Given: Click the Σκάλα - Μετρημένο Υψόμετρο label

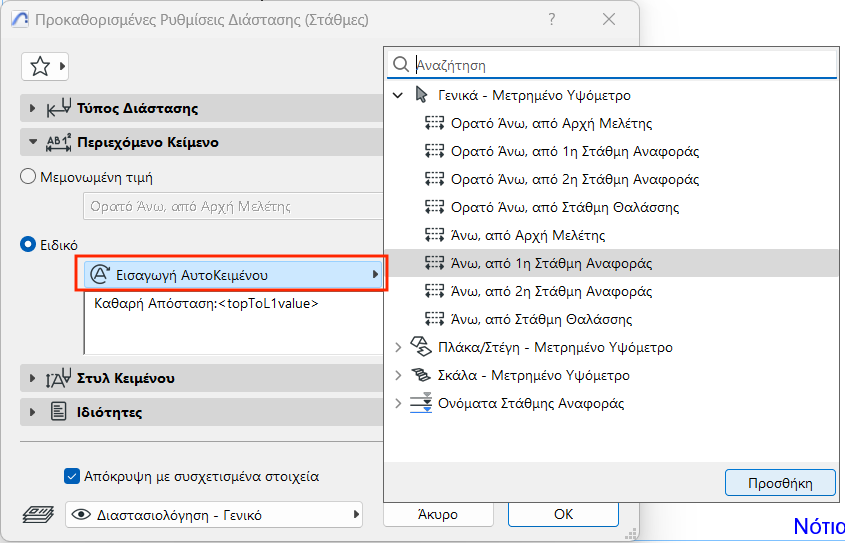Looking at the screenshot, I should tap(534, 375).
